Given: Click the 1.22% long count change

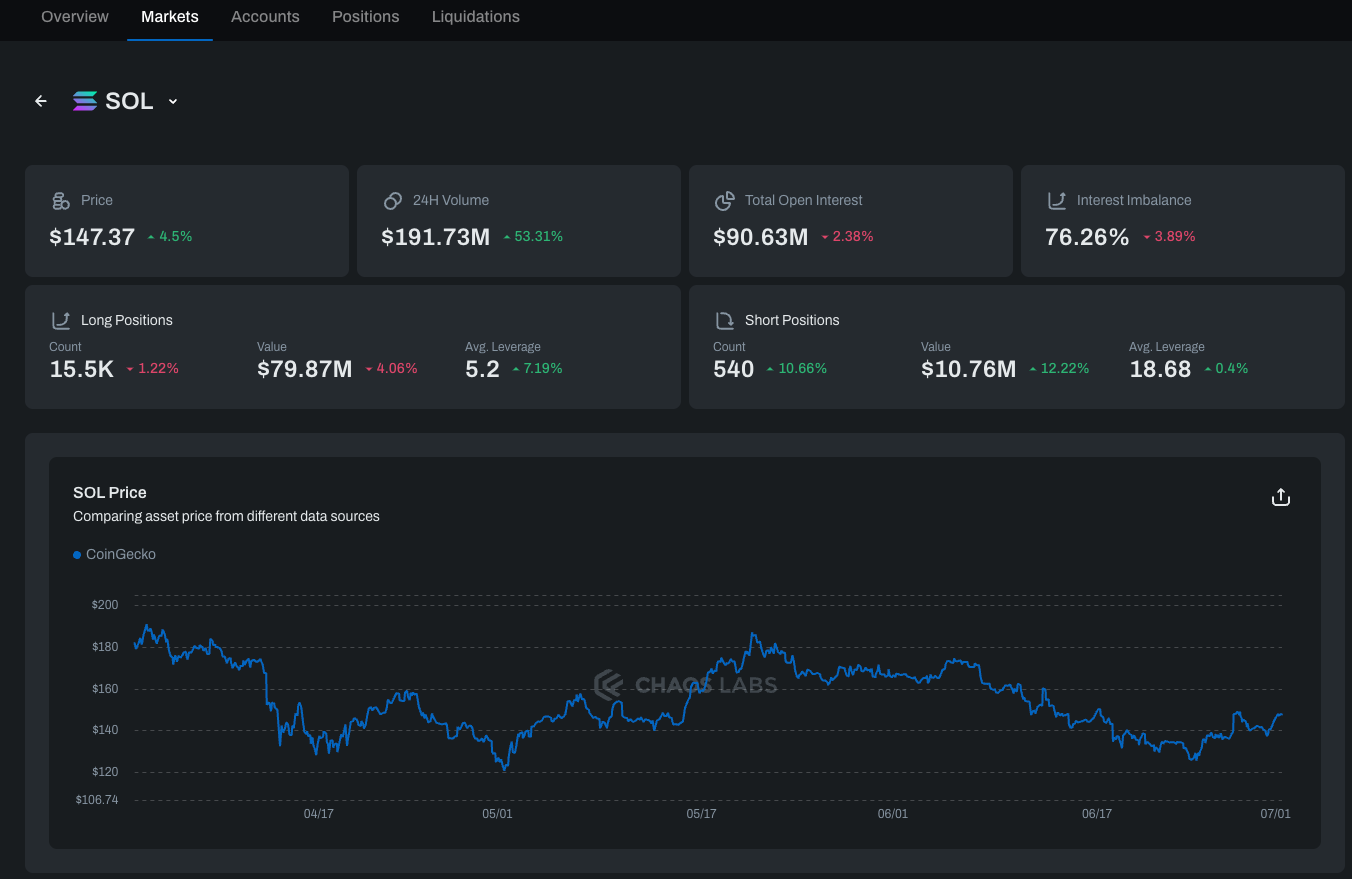Looking at the screenshot, I should click(152, 369).
